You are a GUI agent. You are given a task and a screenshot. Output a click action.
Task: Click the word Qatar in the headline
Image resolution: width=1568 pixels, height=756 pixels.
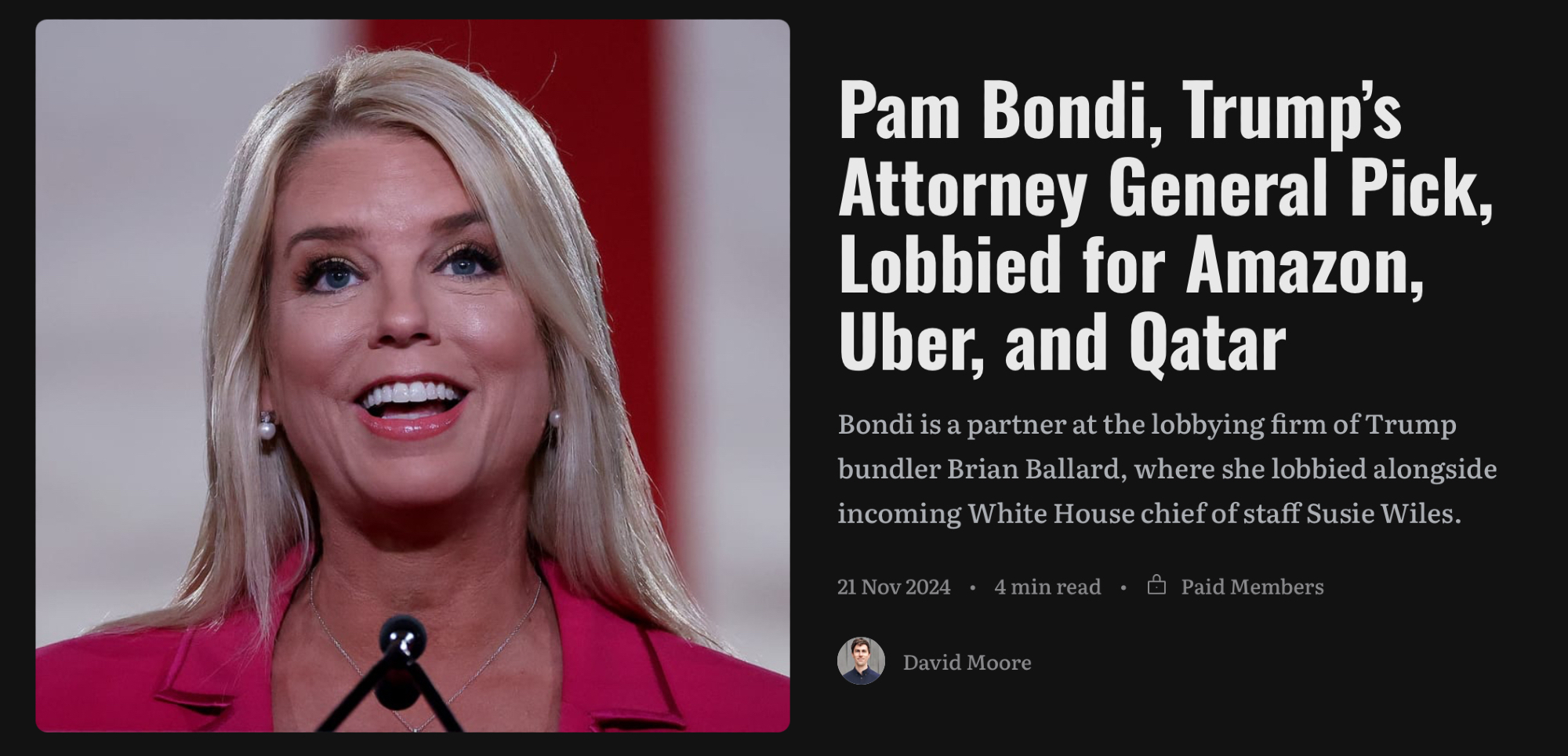point(1207,342)
